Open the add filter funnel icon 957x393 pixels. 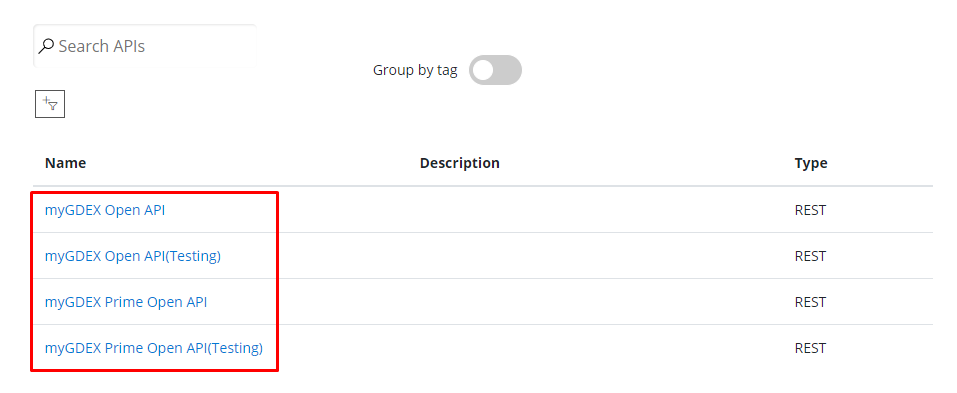click(50, 104)
